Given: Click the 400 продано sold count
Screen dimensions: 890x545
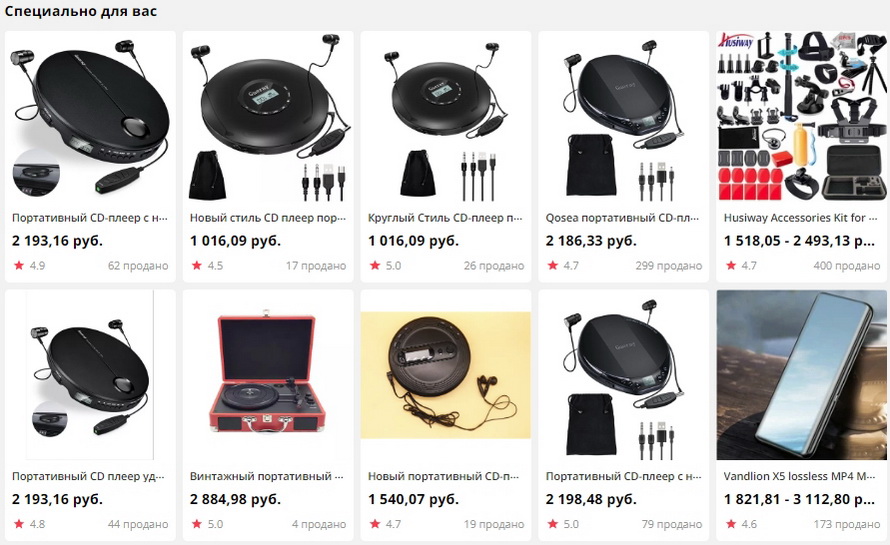Looking at the screenshot, I should [x=846, y=265].
